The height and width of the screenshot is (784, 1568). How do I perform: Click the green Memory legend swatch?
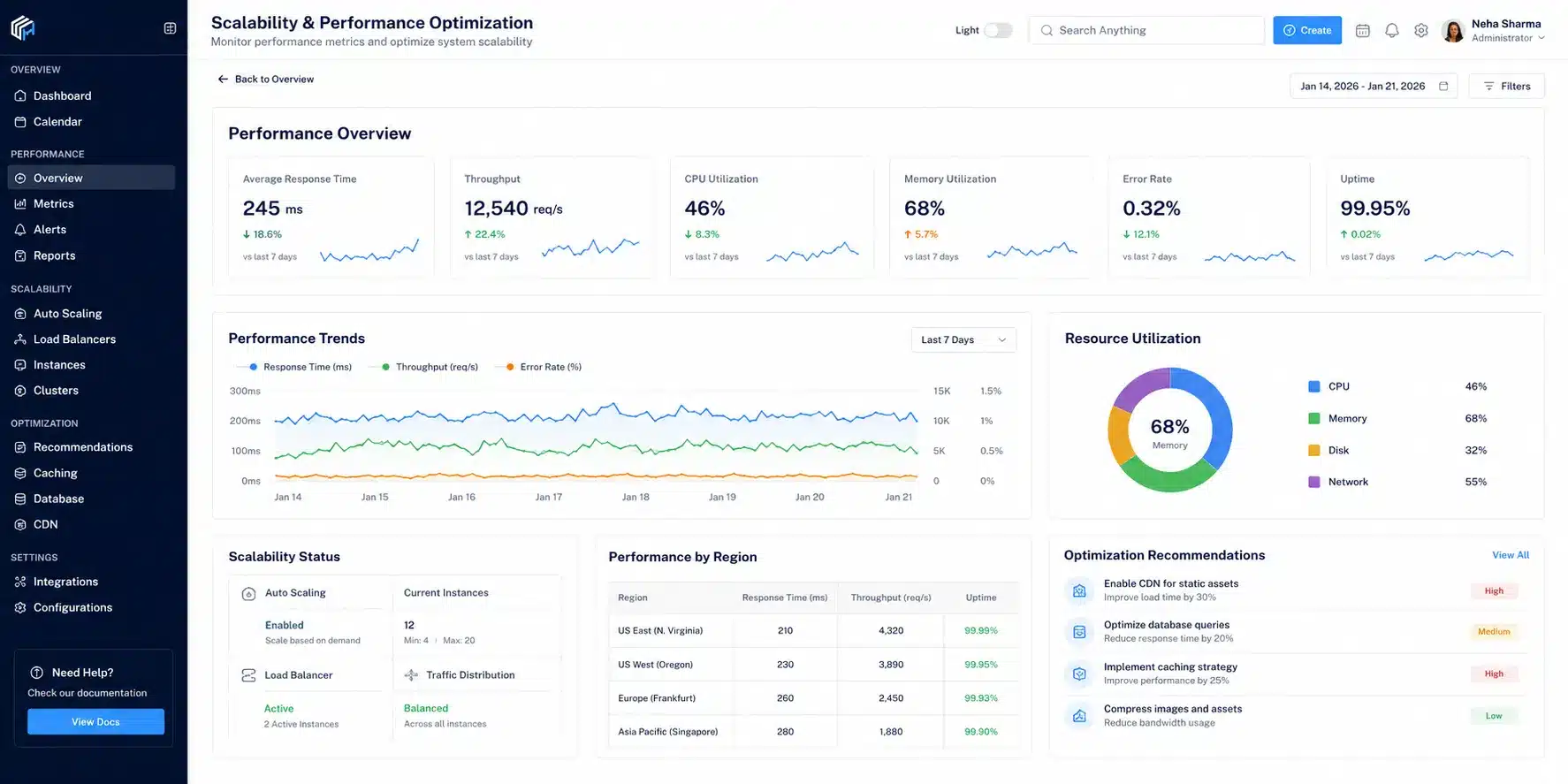coord(1313,418)
